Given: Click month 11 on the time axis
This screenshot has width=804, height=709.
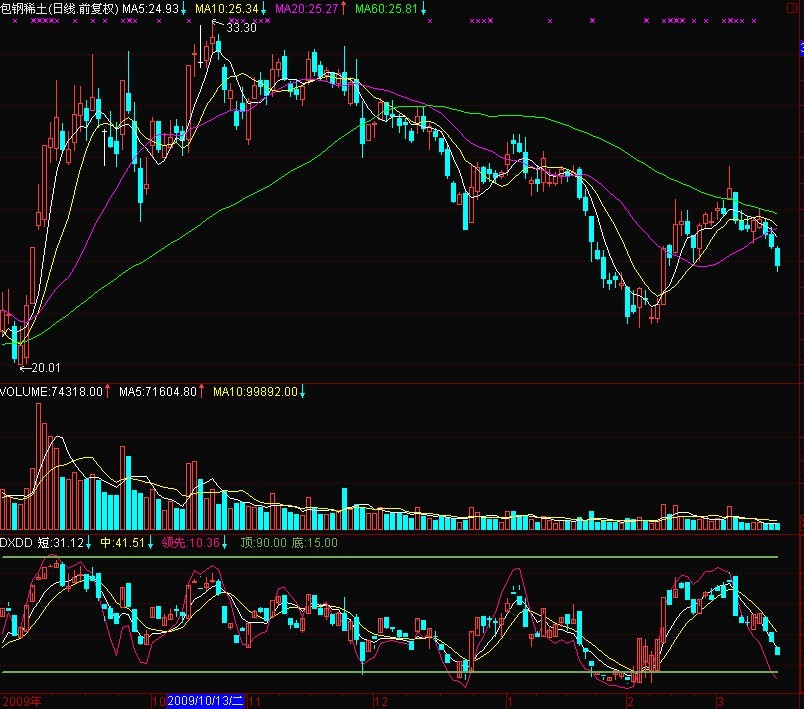Looking at the screenshot, I should pyautogui.click(x=254, y=701).
